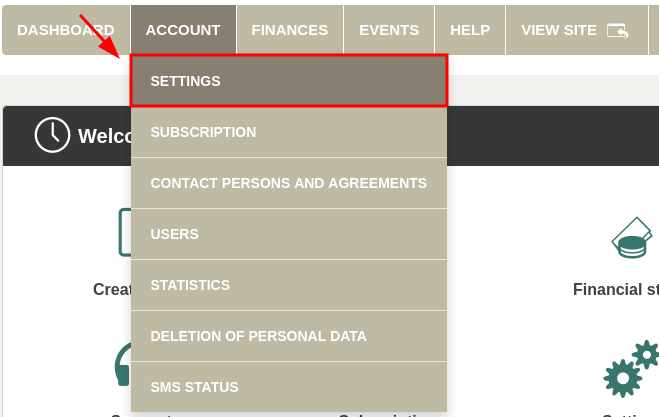Expand the Finances menu
The image size is (659, 417).
(x=289, y=30)
